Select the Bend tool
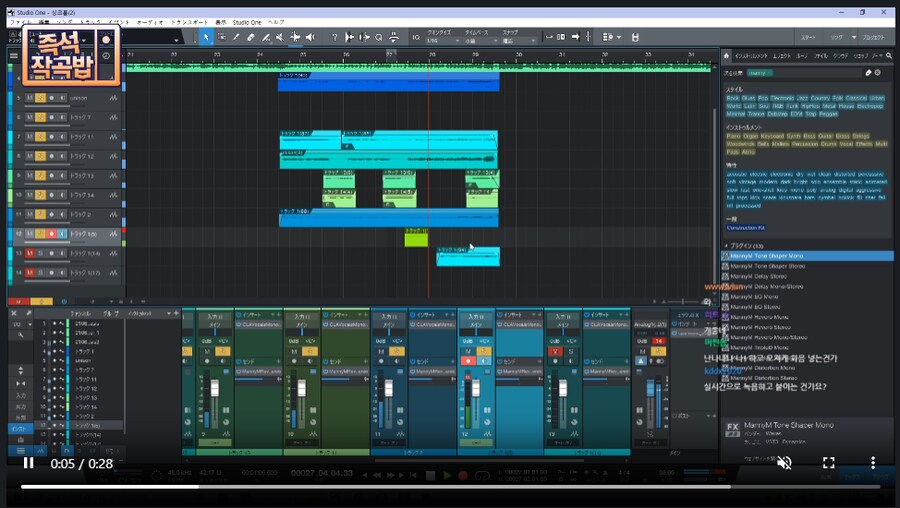 [x=295, y=37]
